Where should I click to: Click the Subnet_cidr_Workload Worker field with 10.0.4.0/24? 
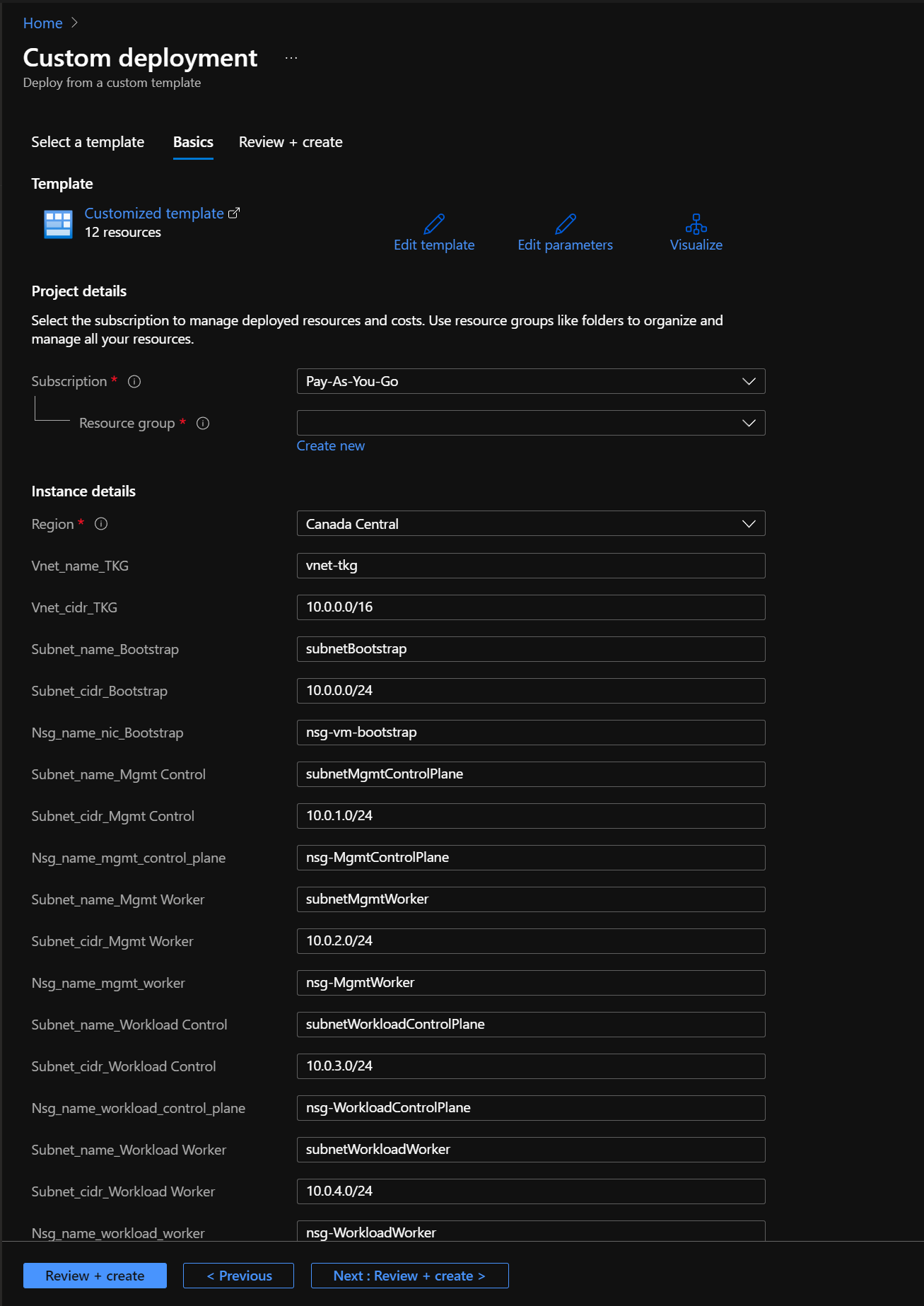point(531,1191)
